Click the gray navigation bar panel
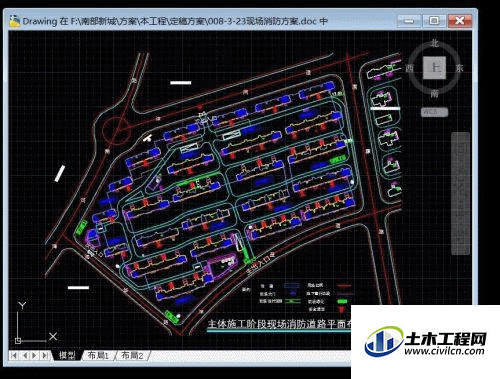Viewport: 500px width, 379px height. pyautogui.click(x=460, y=193)
